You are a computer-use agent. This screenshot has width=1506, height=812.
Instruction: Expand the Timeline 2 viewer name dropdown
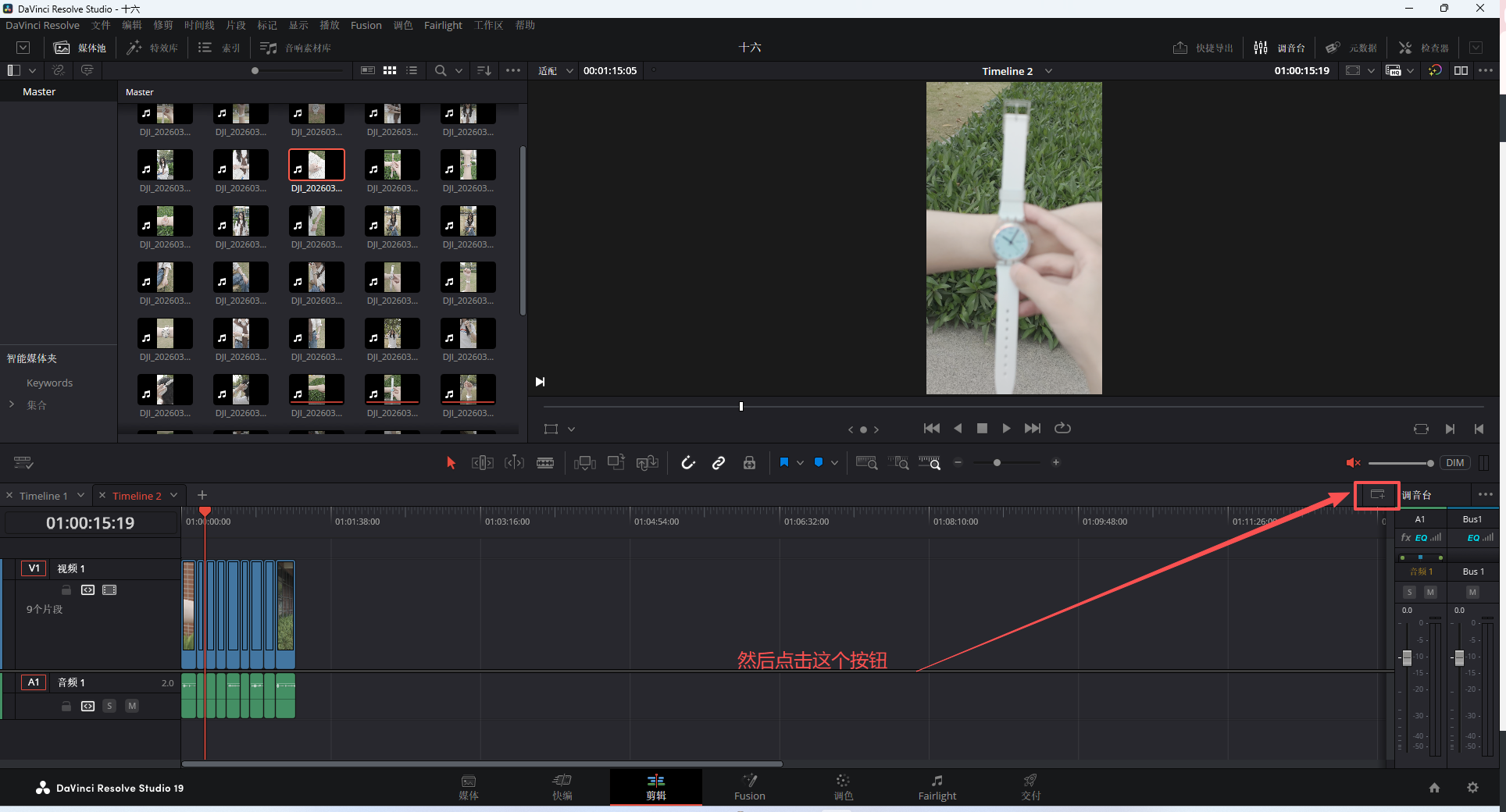1048,71
